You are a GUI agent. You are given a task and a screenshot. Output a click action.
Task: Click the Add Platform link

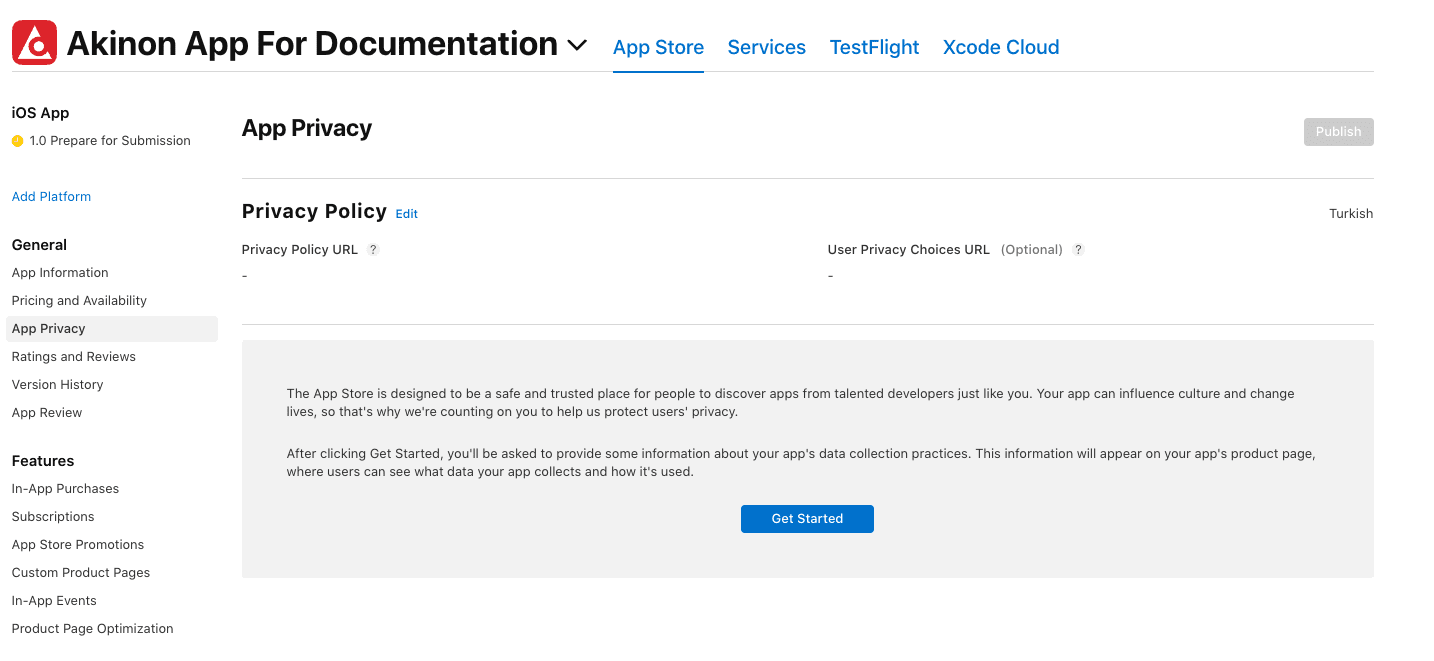click(x=51, y=197)
